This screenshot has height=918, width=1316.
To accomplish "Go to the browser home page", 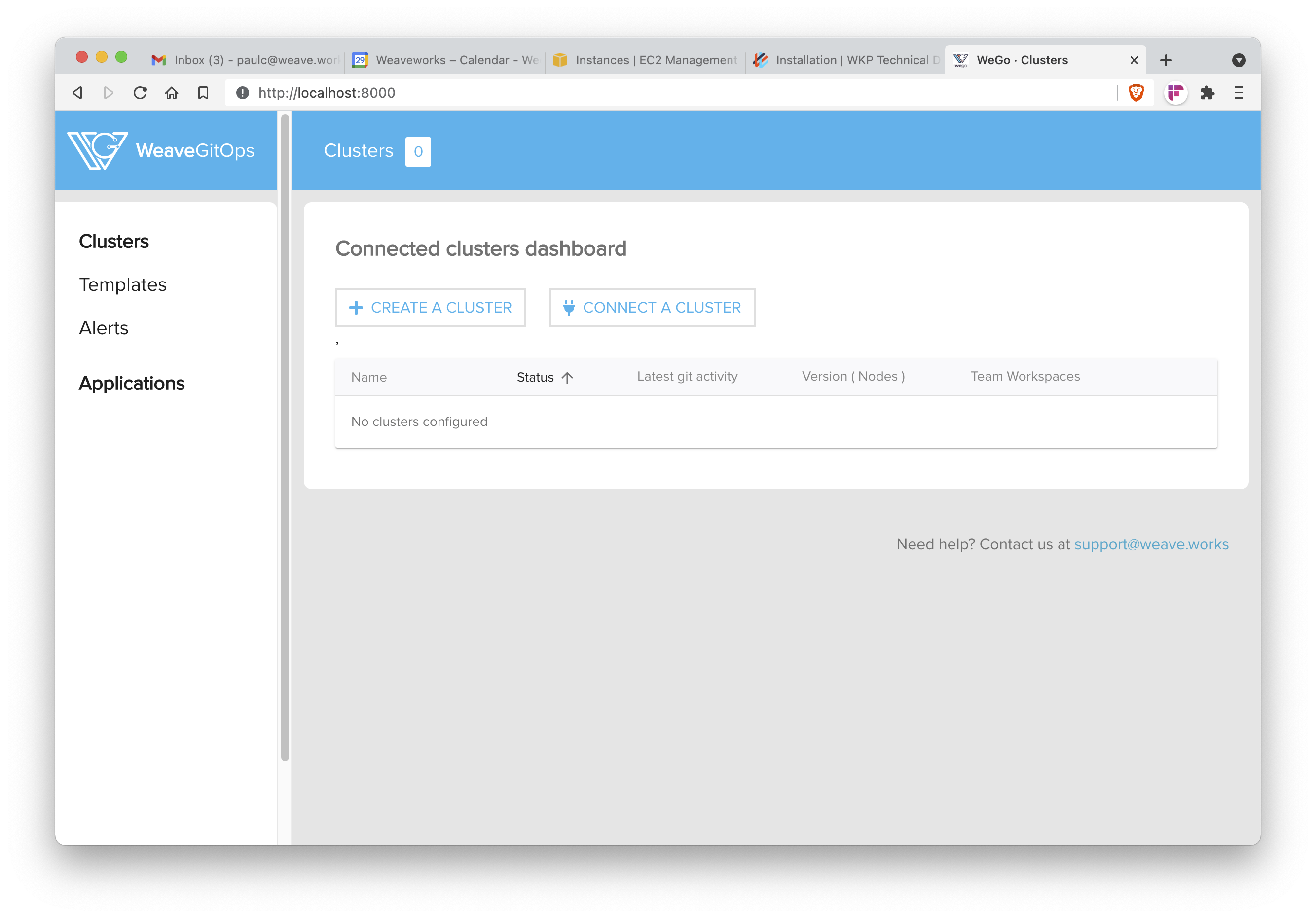I will tap(171, 92).
